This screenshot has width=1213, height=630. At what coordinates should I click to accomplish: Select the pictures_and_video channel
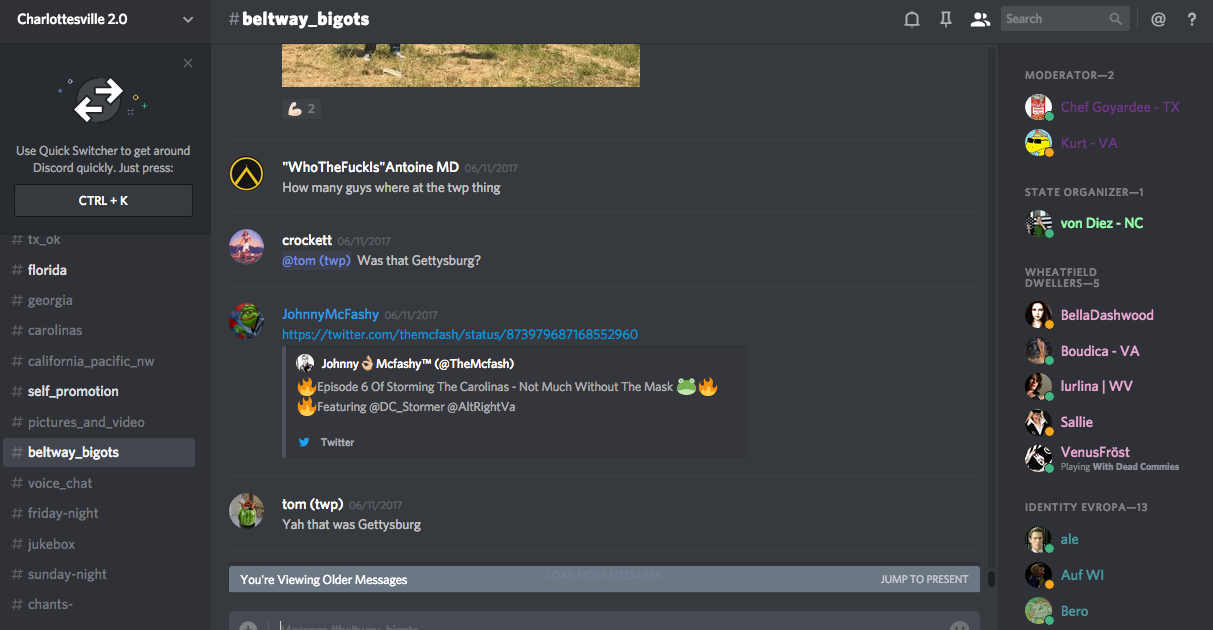pyautogui.click(x=86, y=422)
